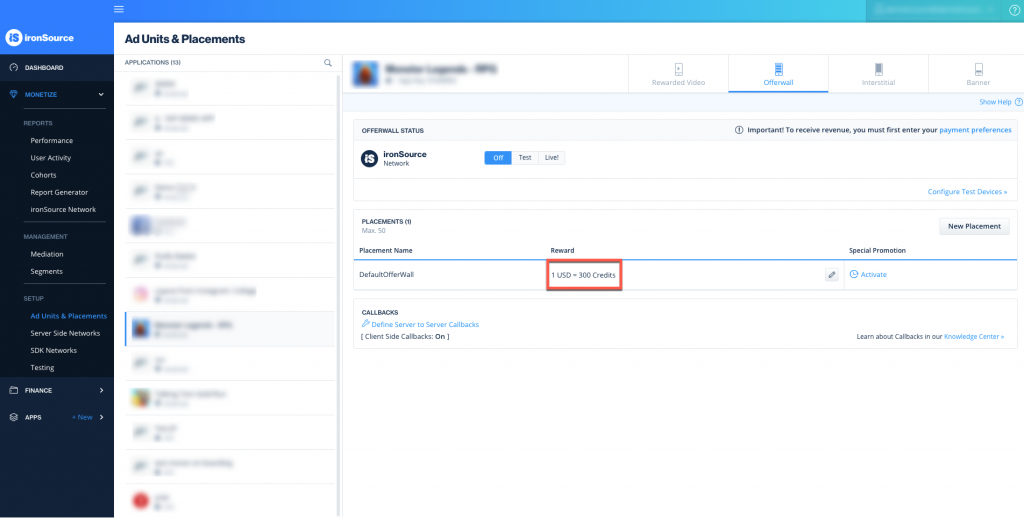This screenshot has height=518, width=1024.
Task: Click the Placement Name column header
Action: [x=386, y=250]
